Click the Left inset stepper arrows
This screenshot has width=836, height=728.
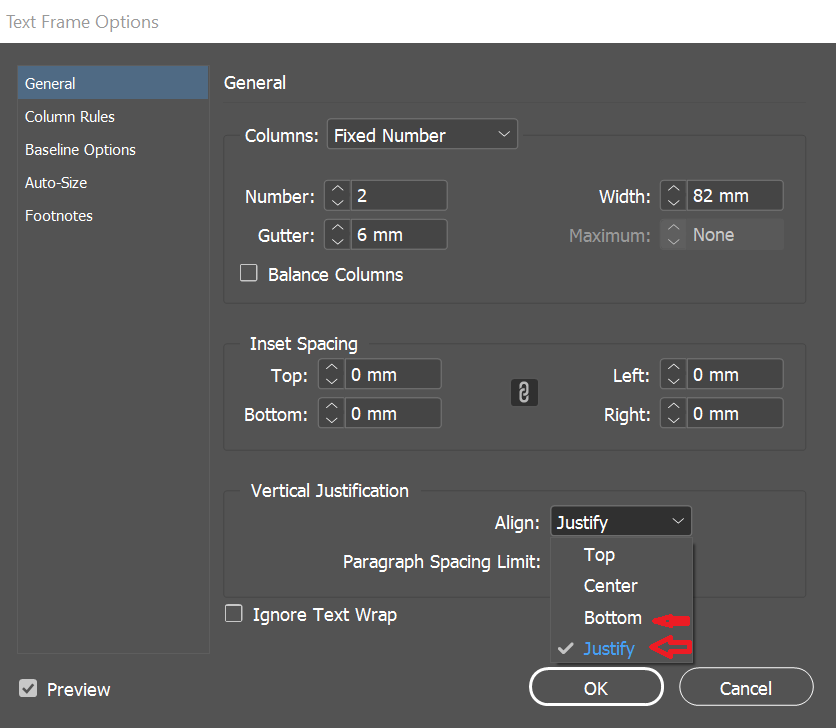click(x=674, y=375)
